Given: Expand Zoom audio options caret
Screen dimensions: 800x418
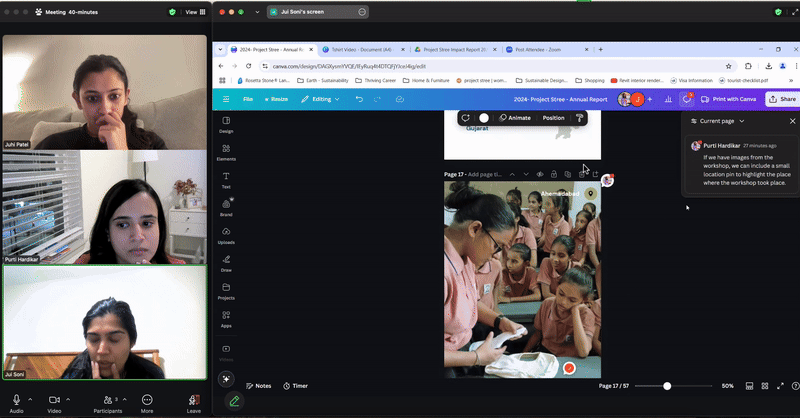Looking at the screenshot, I should (30, 399).
